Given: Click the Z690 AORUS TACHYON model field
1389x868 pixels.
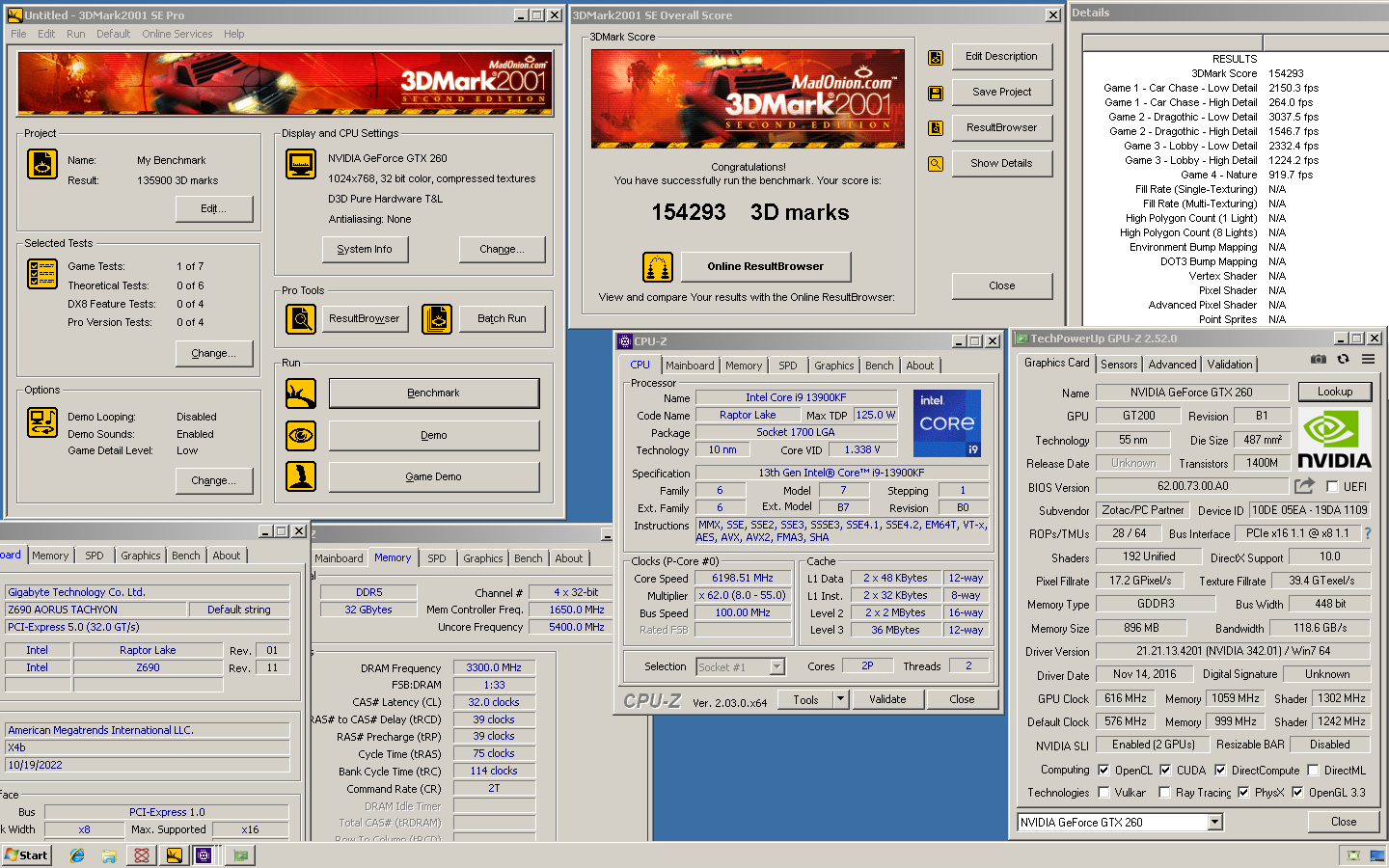Looking at the screenshot, I should [x=95, y=610].
